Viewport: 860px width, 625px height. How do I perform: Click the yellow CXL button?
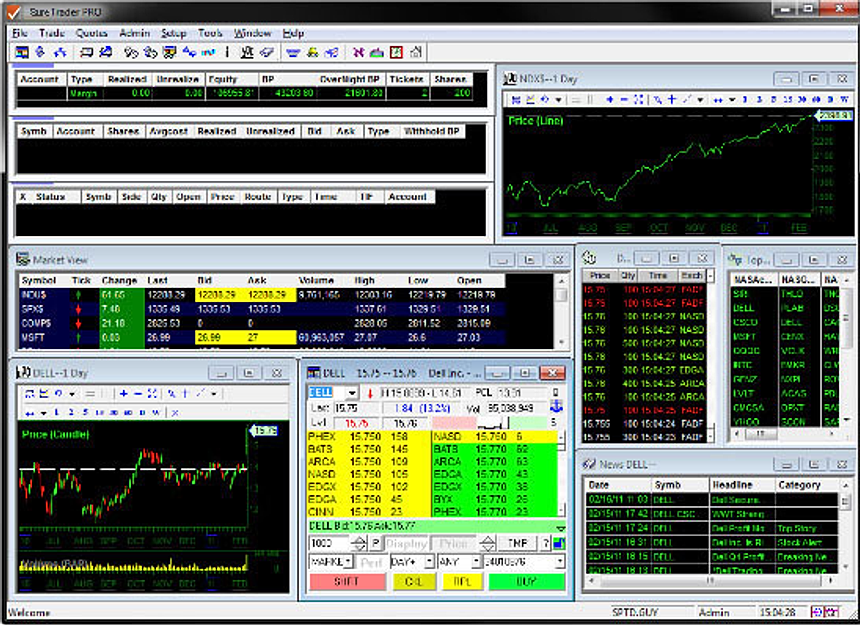[414, 582]
